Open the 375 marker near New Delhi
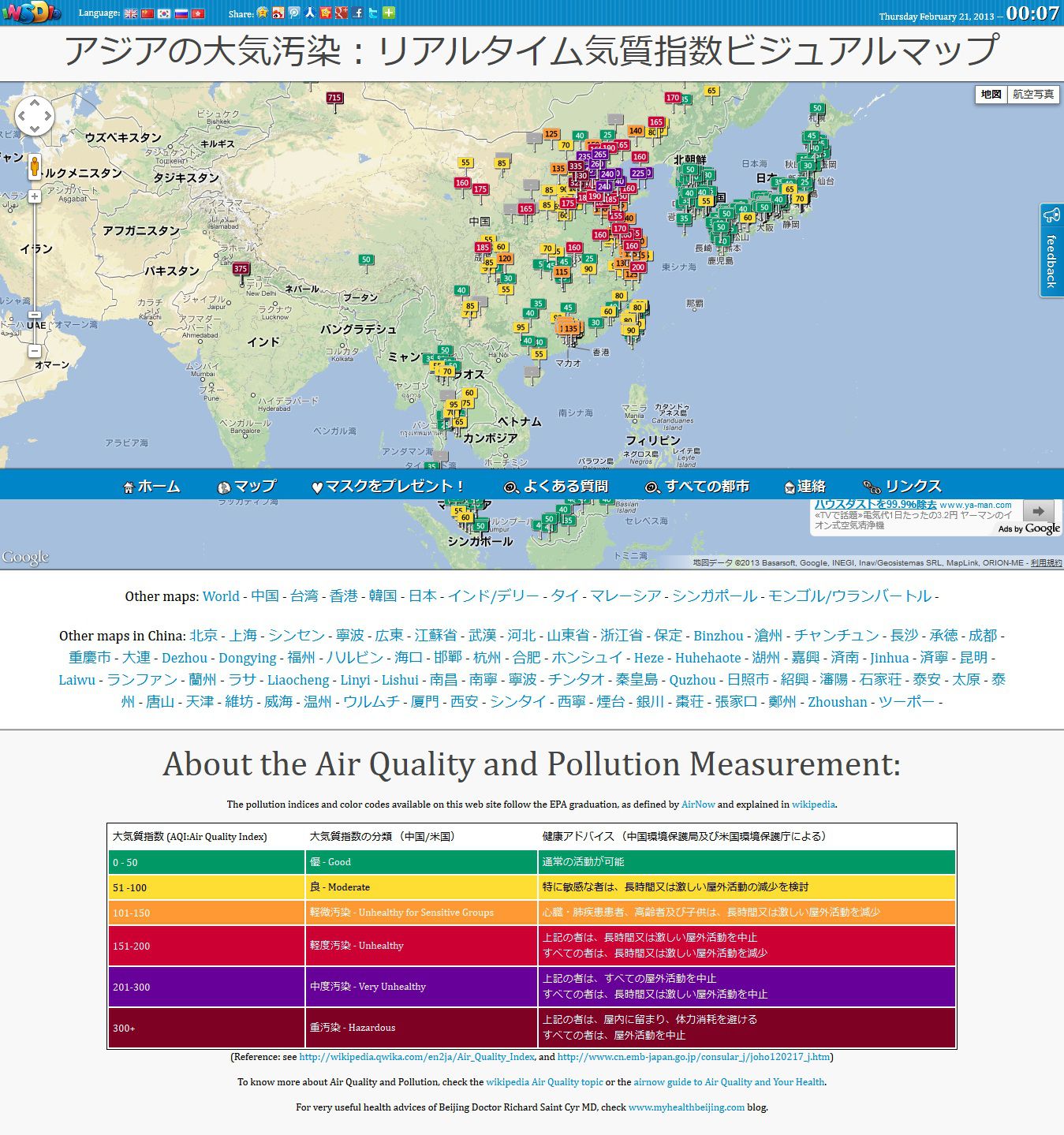 coord(241,270)
